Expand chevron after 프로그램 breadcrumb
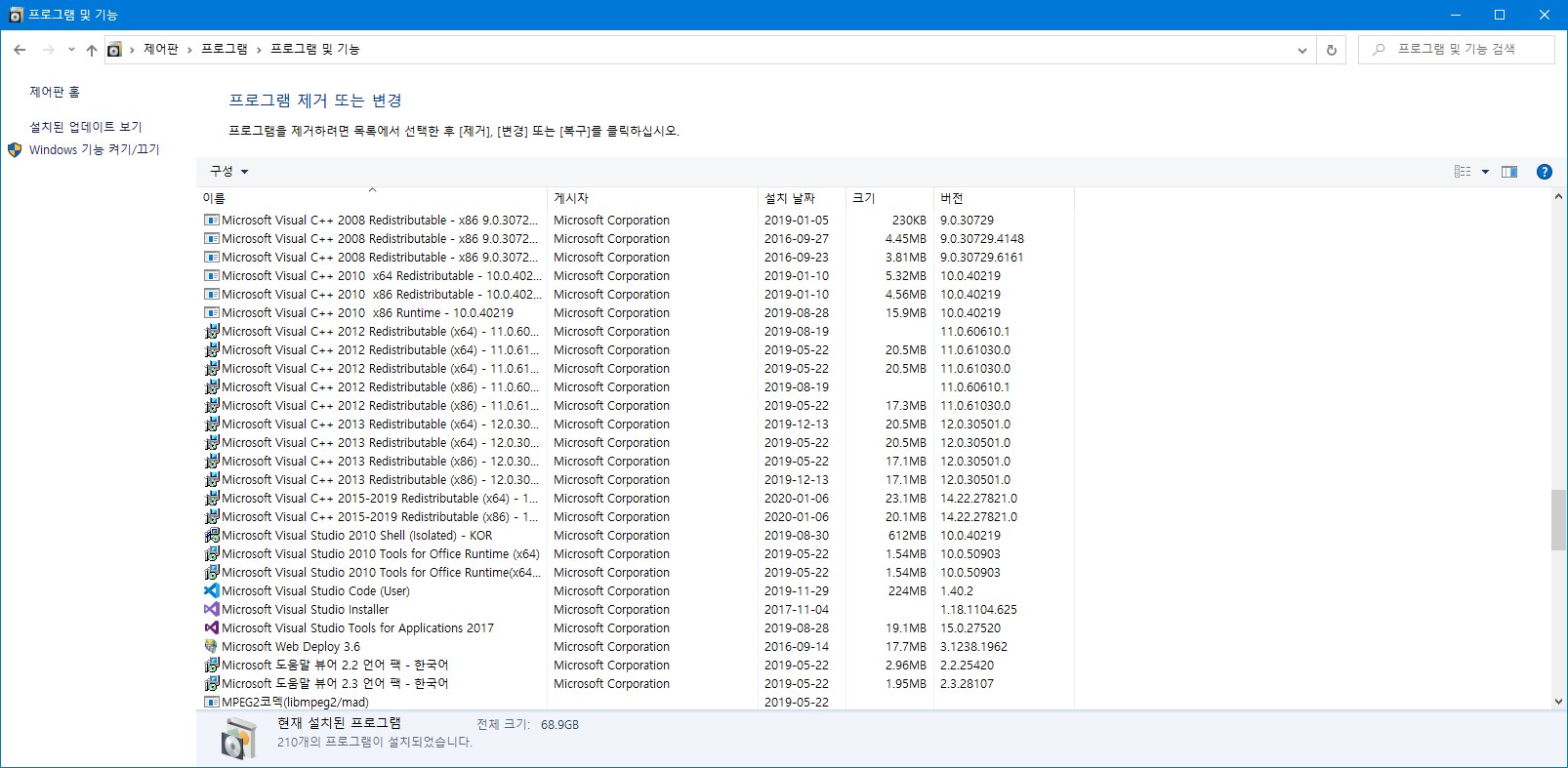Viewport: 1568px width, 768px height. tap(259, 50)
